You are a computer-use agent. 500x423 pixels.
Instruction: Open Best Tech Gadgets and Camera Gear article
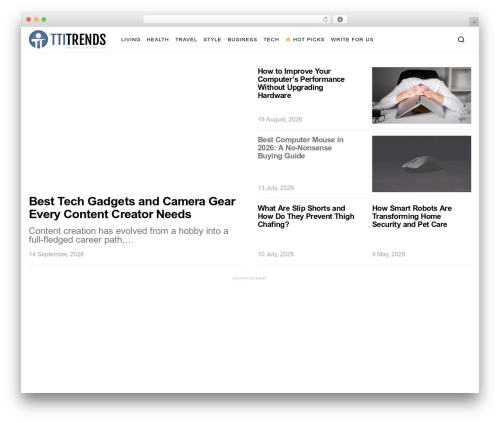point(132,208)
